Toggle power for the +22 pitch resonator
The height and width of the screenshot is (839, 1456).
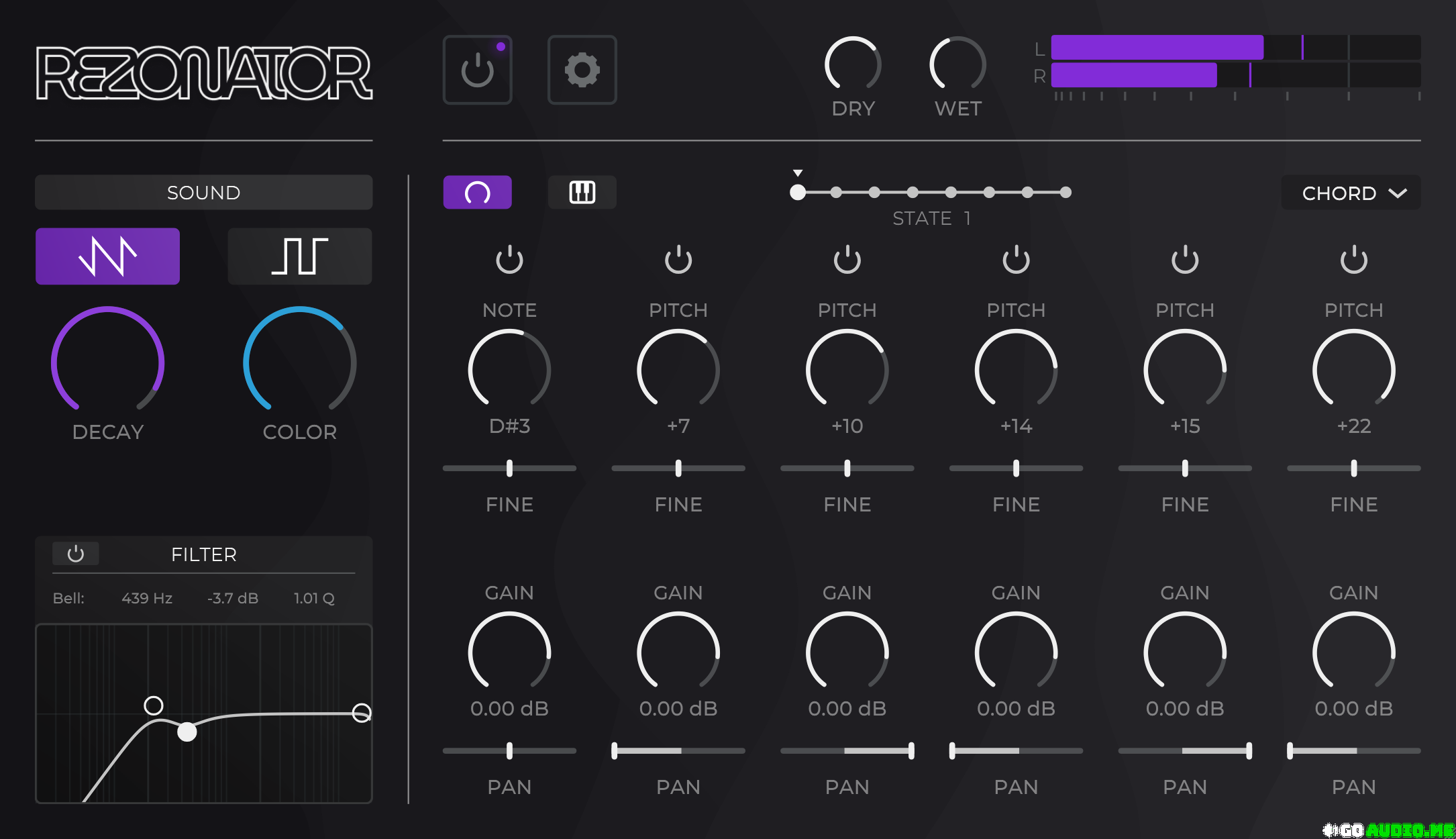click(1354, 259)
